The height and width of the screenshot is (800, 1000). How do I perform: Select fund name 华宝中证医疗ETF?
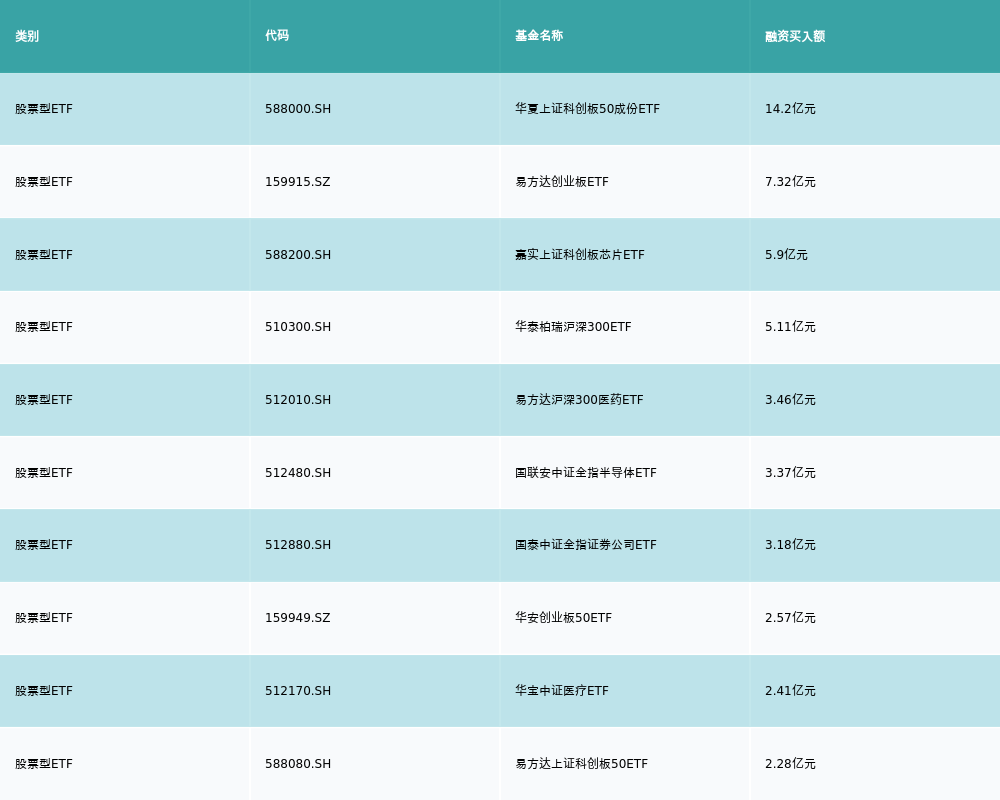(562, 691)
